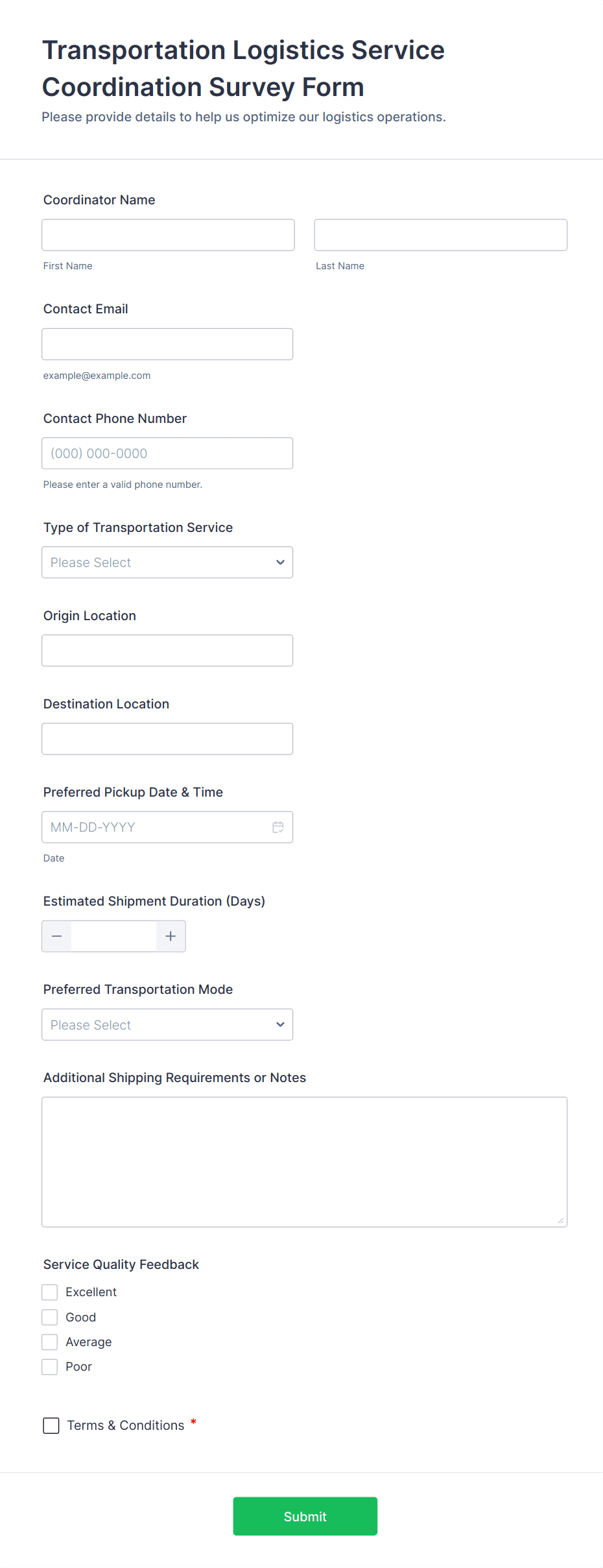
Task: Click the Additional Shipping Requirements notes textarea
Action: [x=304, y=1162]
